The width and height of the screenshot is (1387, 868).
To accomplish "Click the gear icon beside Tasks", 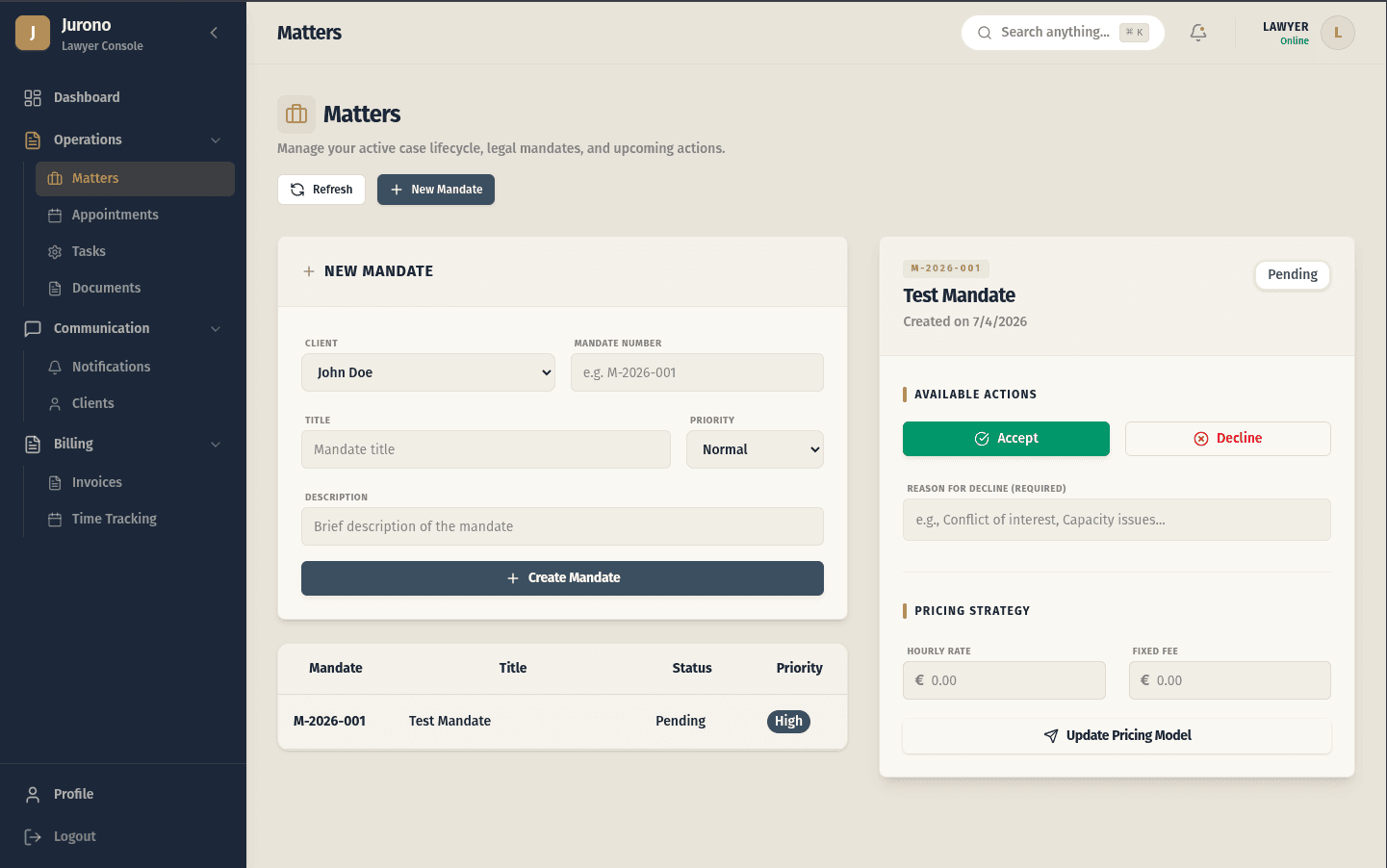I will 55,252.
